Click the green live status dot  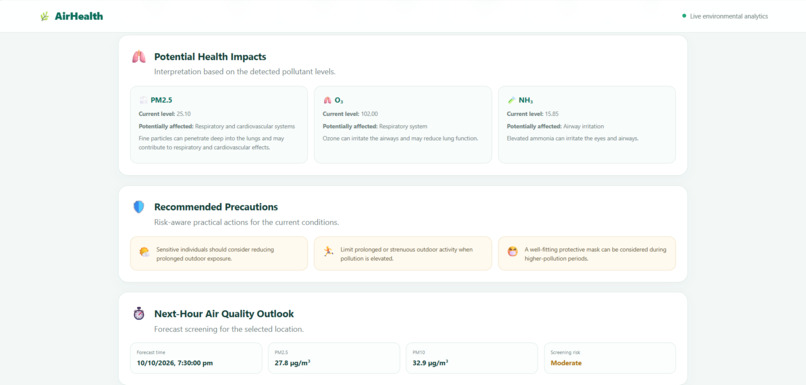[684, 16]
